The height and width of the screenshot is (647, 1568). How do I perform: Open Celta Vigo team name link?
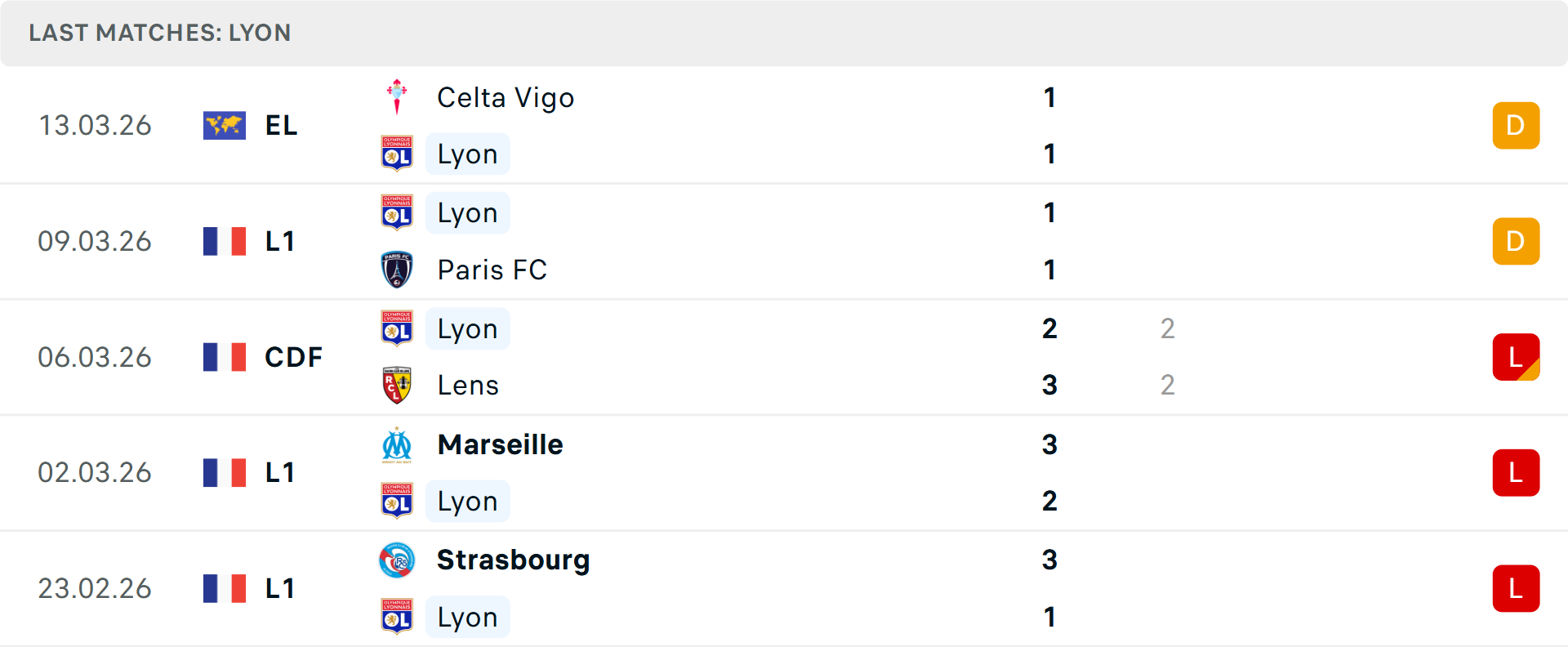coord(506,98)
